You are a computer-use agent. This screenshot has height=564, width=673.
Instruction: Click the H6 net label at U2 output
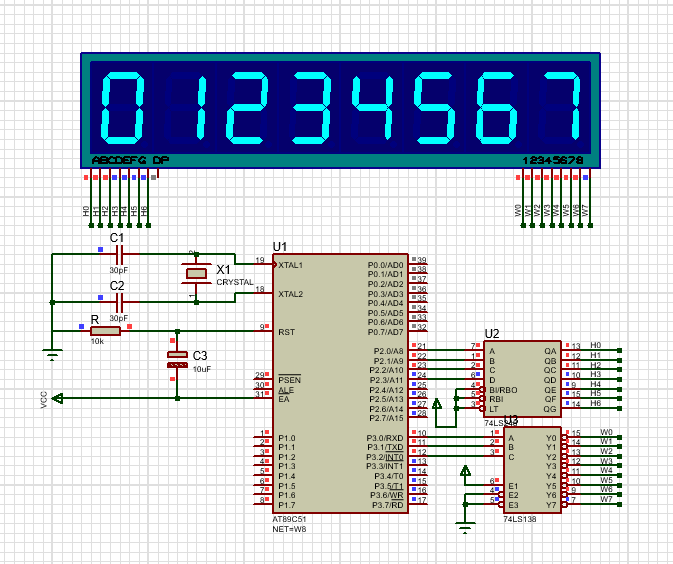595,403
